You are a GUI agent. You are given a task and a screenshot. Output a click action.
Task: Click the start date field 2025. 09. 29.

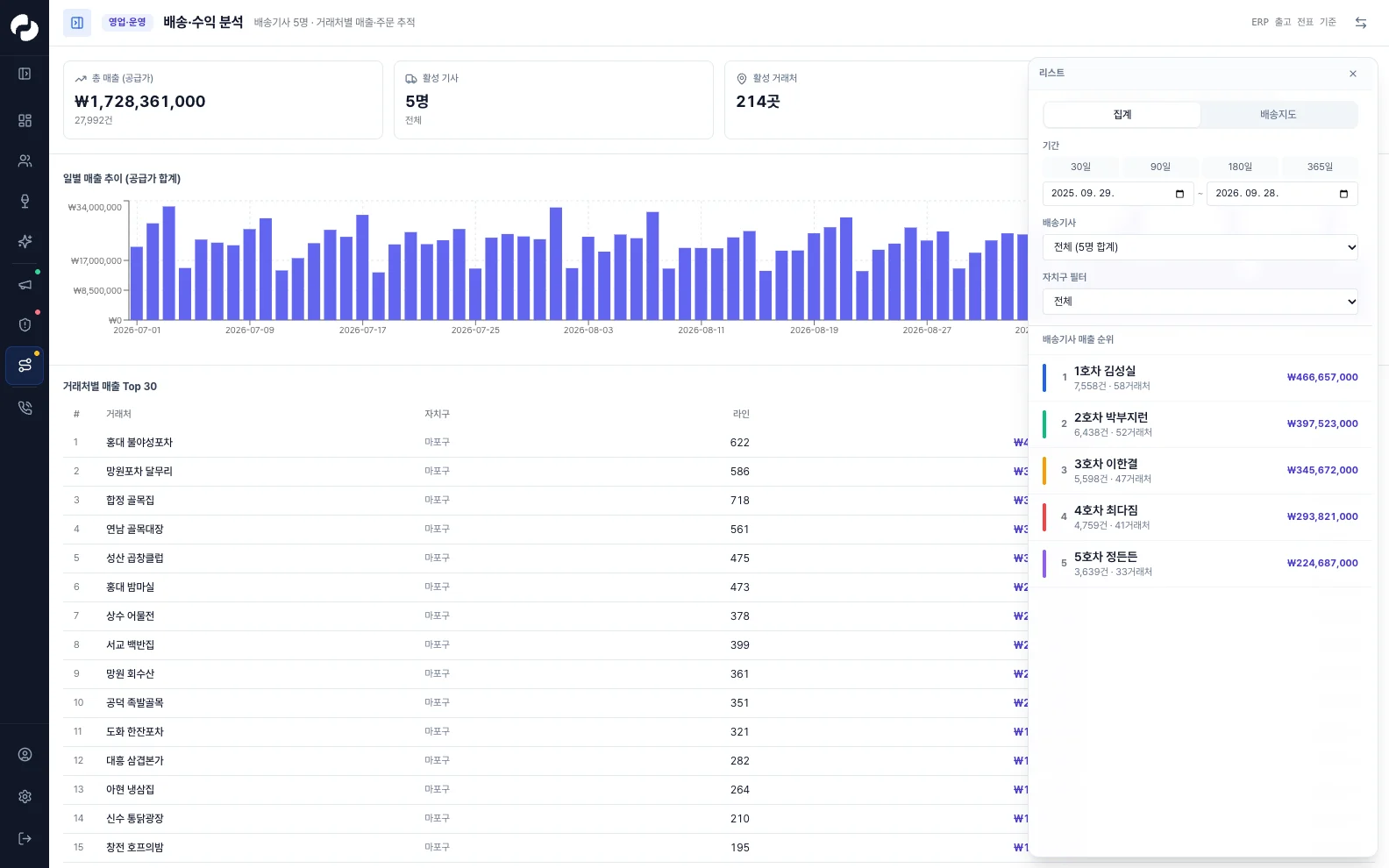coord(1118,194)
